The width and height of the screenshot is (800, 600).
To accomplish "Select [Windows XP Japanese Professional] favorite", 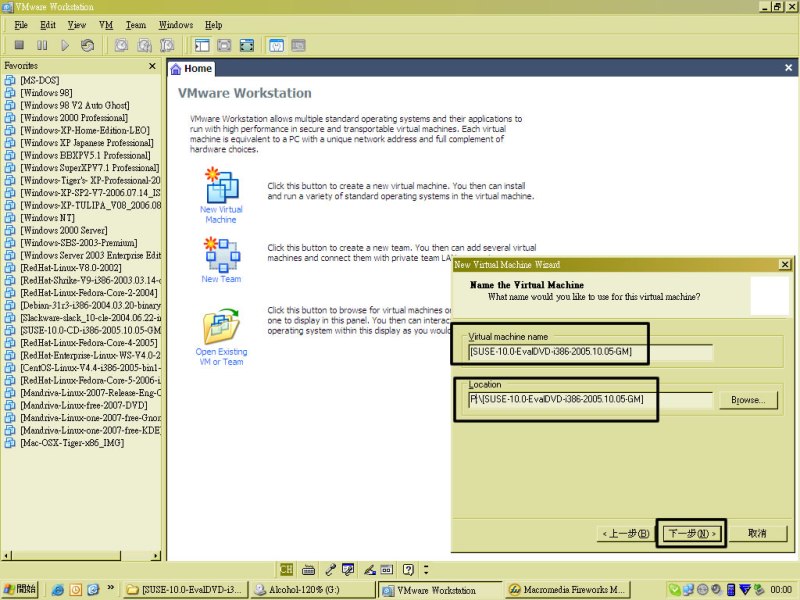I will (87, 143).
